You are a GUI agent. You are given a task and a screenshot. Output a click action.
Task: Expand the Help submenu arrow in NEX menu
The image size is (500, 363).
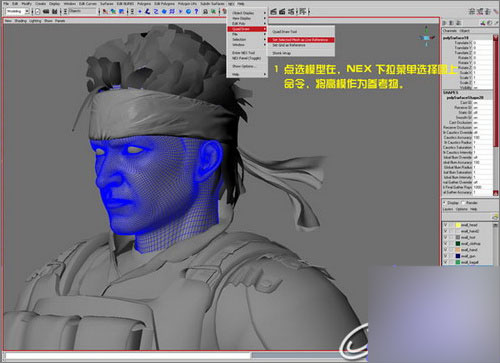[265, 74]
